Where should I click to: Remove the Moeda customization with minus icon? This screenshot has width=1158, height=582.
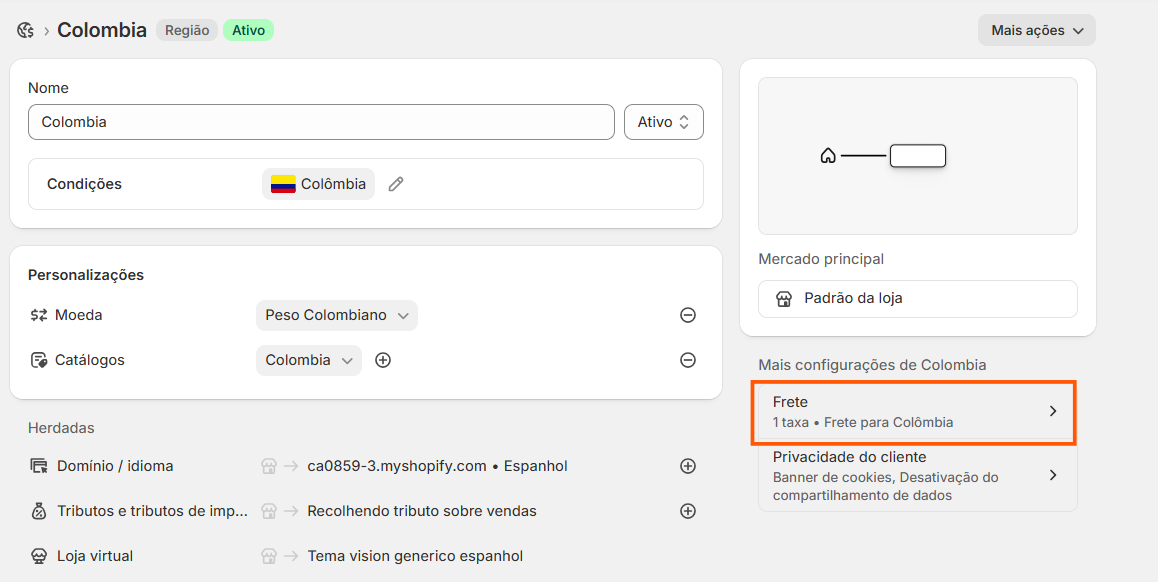pyautogui.click(x=688, y=315)
